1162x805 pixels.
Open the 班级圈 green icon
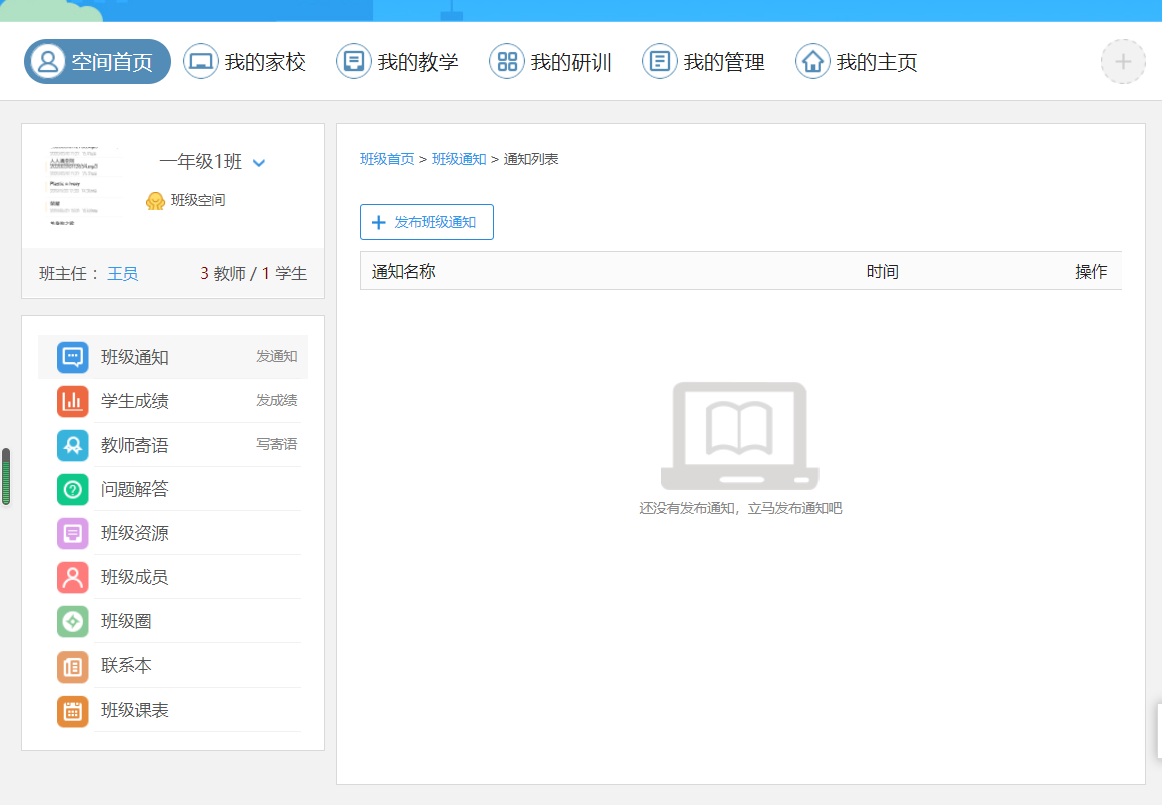coord(73,621)
